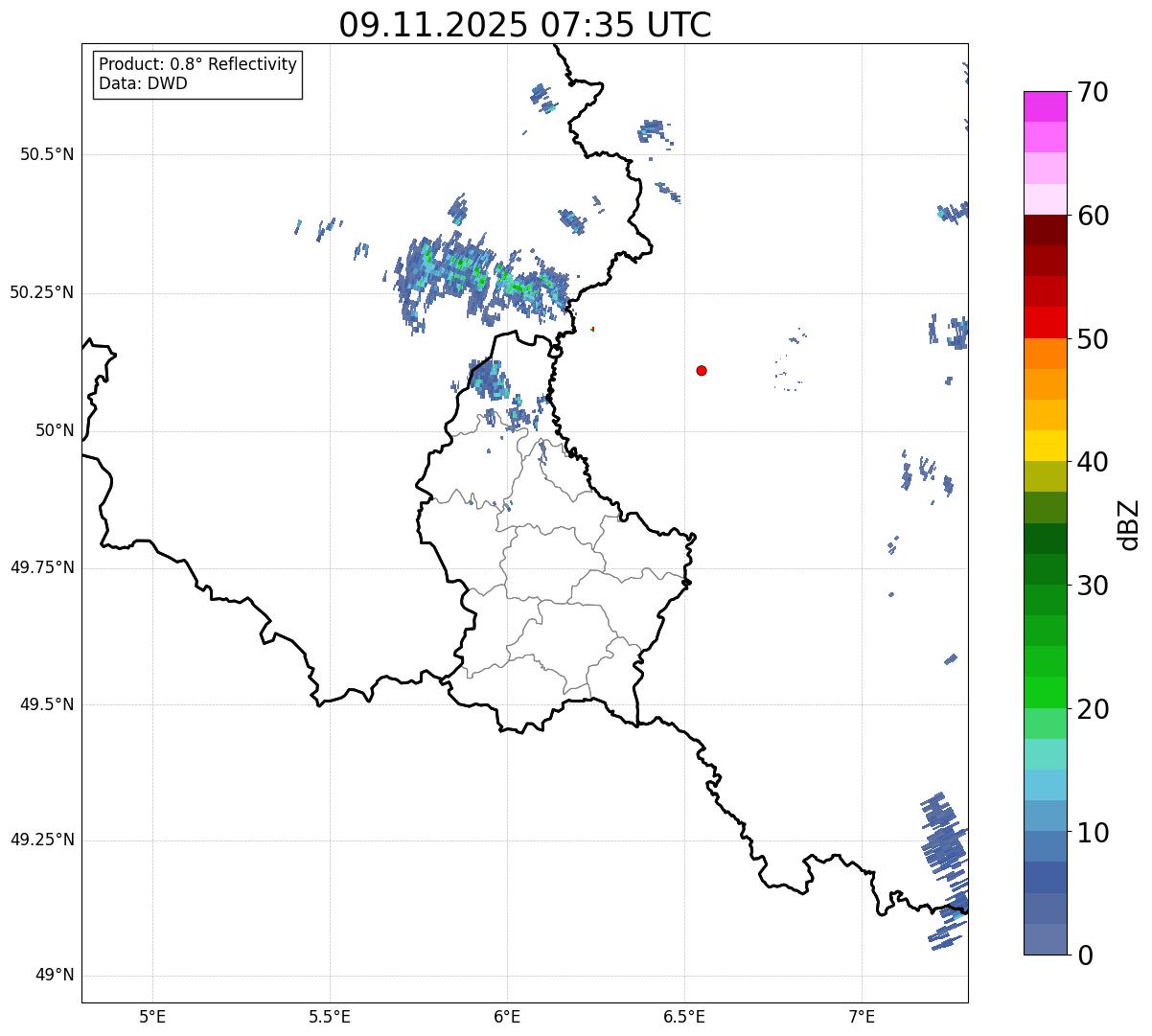This screenshot has width=1152, height=1036.
Task: Click the red location marker dot
Action: coord(702,370)
